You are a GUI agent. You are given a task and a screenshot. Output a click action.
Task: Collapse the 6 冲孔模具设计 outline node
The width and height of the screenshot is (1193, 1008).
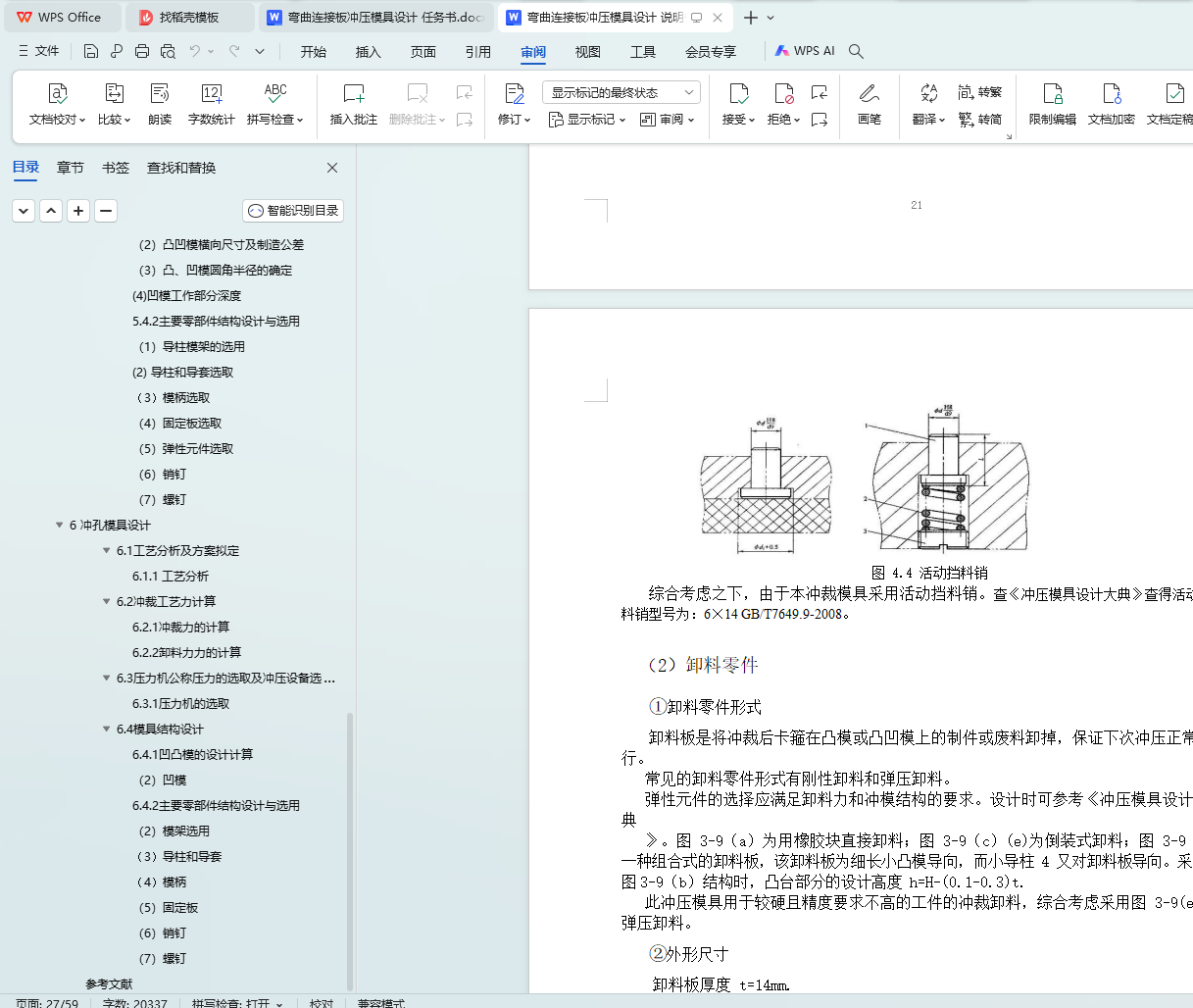pos(60,525)
